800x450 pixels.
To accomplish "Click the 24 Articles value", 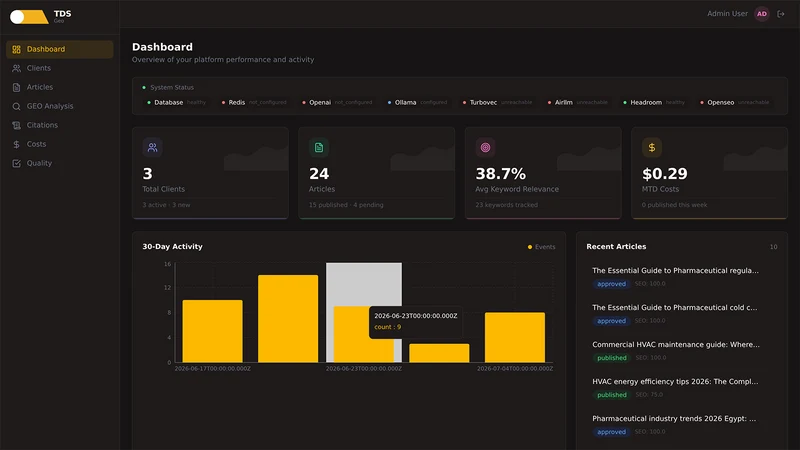I will (319, 174).
